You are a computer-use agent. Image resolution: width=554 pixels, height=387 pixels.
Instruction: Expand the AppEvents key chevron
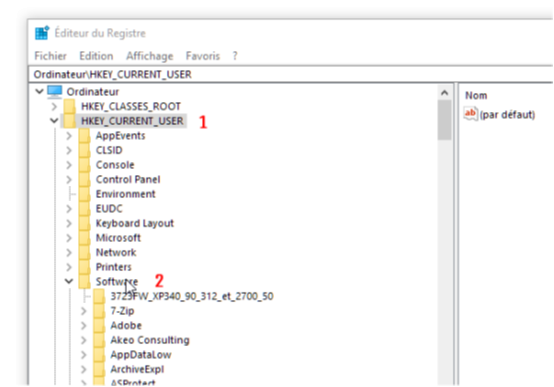click(x=69, y=136)
